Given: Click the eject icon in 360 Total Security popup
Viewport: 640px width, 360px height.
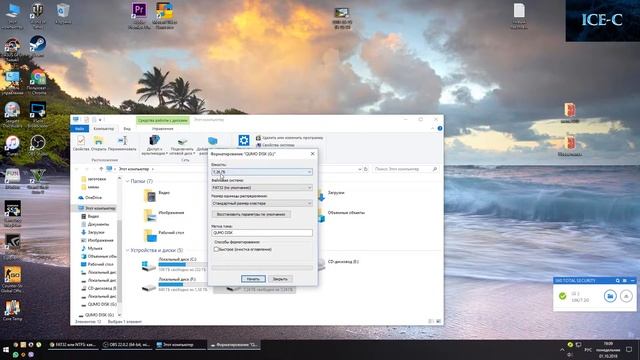Looking at the screenshot, I should (x=626, y=296).
